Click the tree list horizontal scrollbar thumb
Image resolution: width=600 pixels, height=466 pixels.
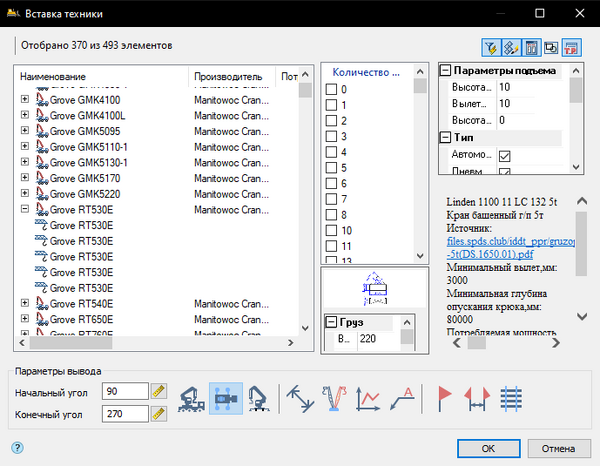pyautogui.click(x=71, y=343)
